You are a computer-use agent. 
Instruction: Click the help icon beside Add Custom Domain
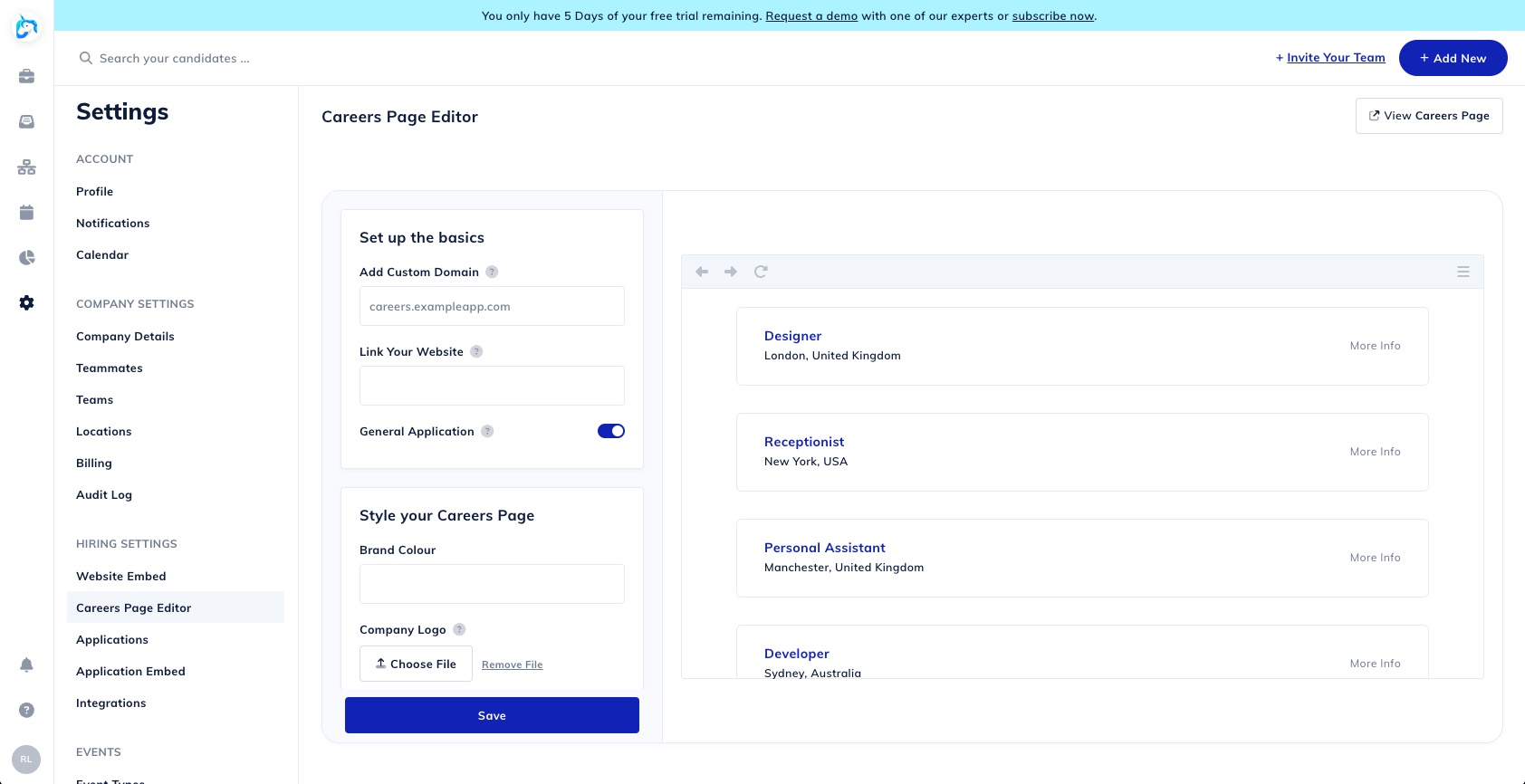pos(492,272)
